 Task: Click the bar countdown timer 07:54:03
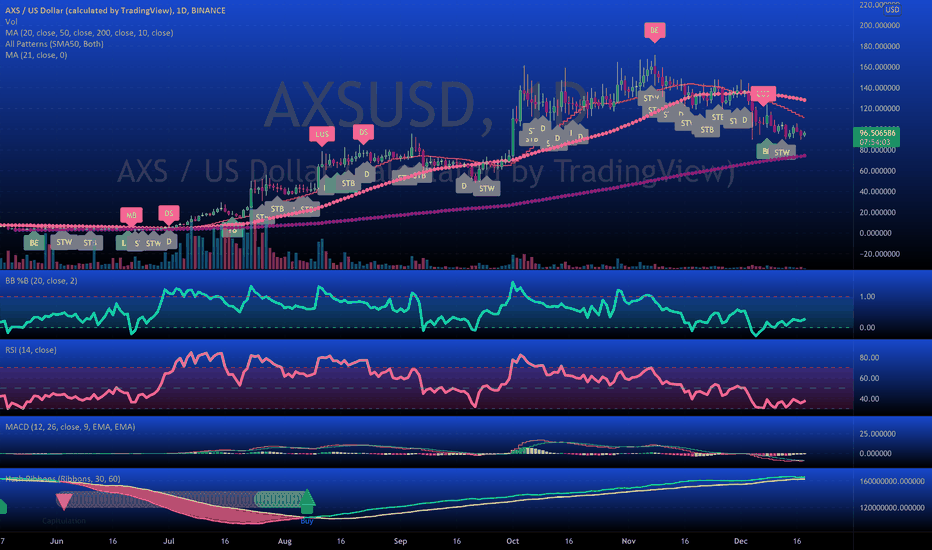click(x=877, y=143)
